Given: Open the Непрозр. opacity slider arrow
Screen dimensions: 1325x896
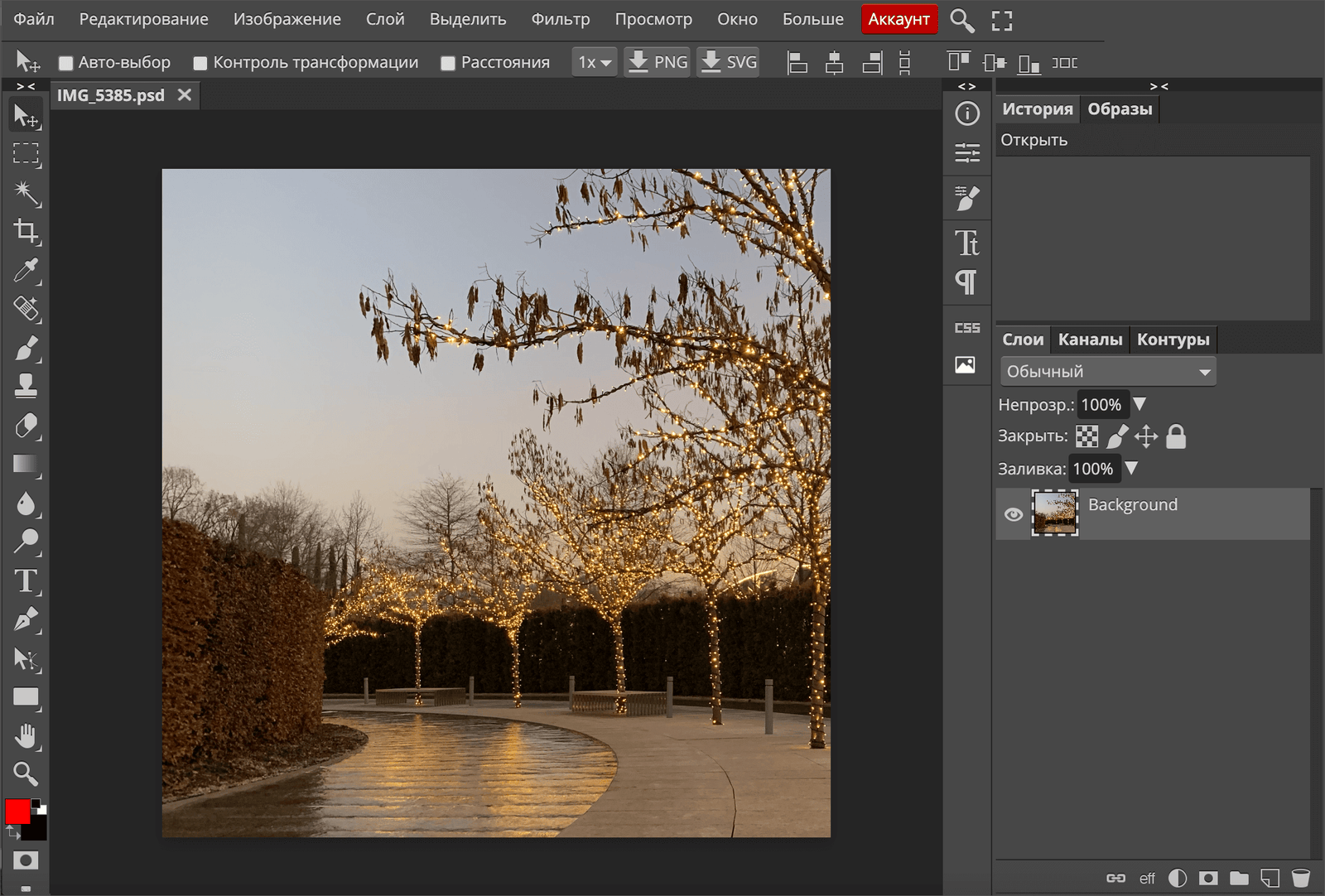Looking at the screenshot, I should pyautogui.click(x=1139, y=404).
